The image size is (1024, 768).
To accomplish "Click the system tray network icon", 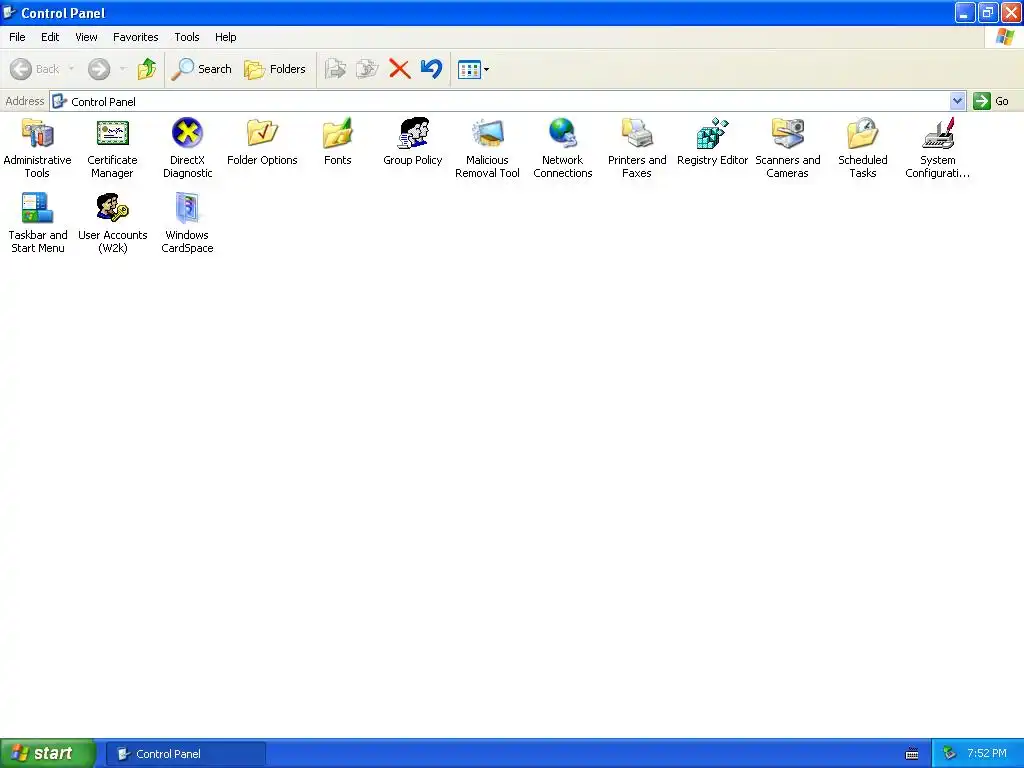I will coord(950,754).
